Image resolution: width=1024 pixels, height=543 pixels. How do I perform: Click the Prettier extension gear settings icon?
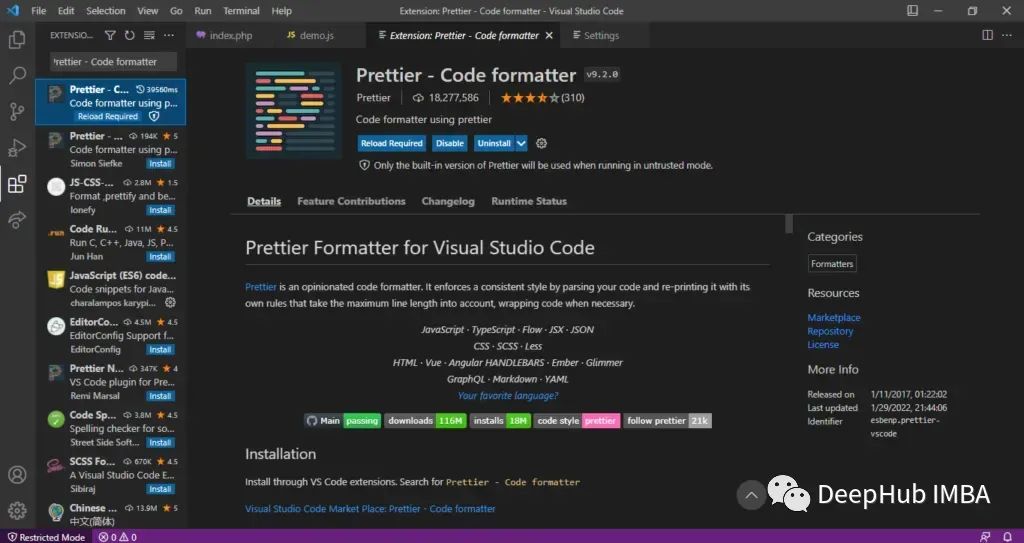[541, 143]
